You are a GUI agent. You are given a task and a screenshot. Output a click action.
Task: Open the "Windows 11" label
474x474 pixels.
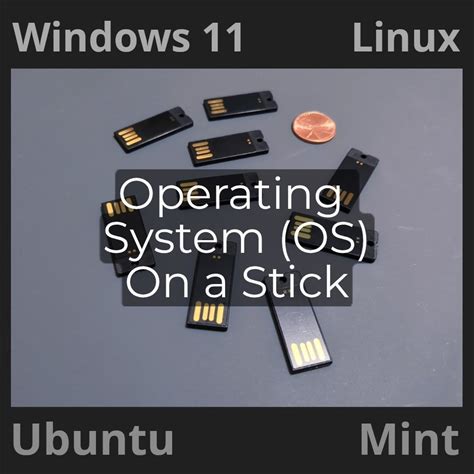[128, 37]
